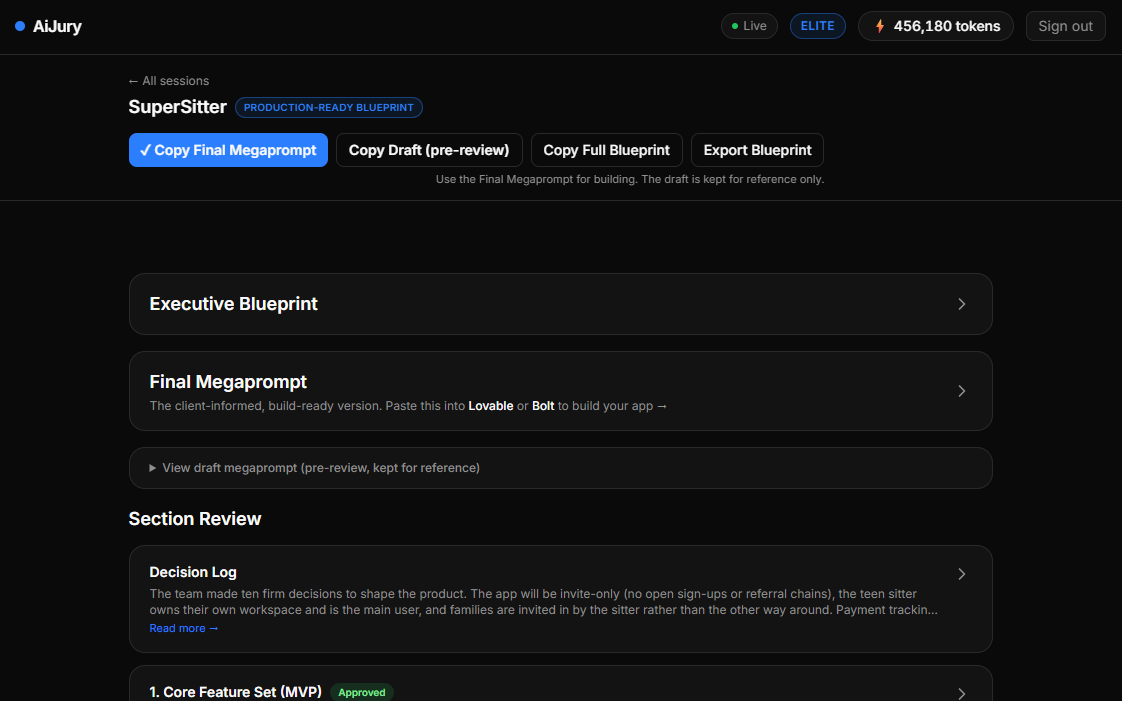1122x701 pixels.
Task: Click the lightning bolt token icon
Action: point(880,26)
